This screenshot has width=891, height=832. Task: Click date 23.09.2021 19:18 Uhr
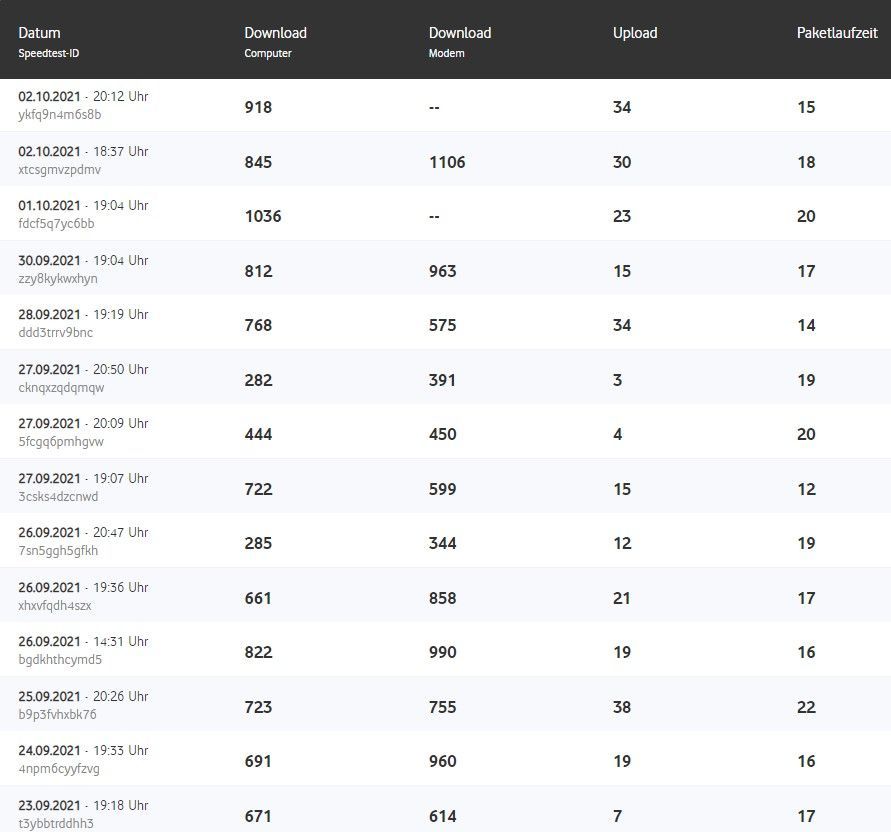click(x=83, y=806)
